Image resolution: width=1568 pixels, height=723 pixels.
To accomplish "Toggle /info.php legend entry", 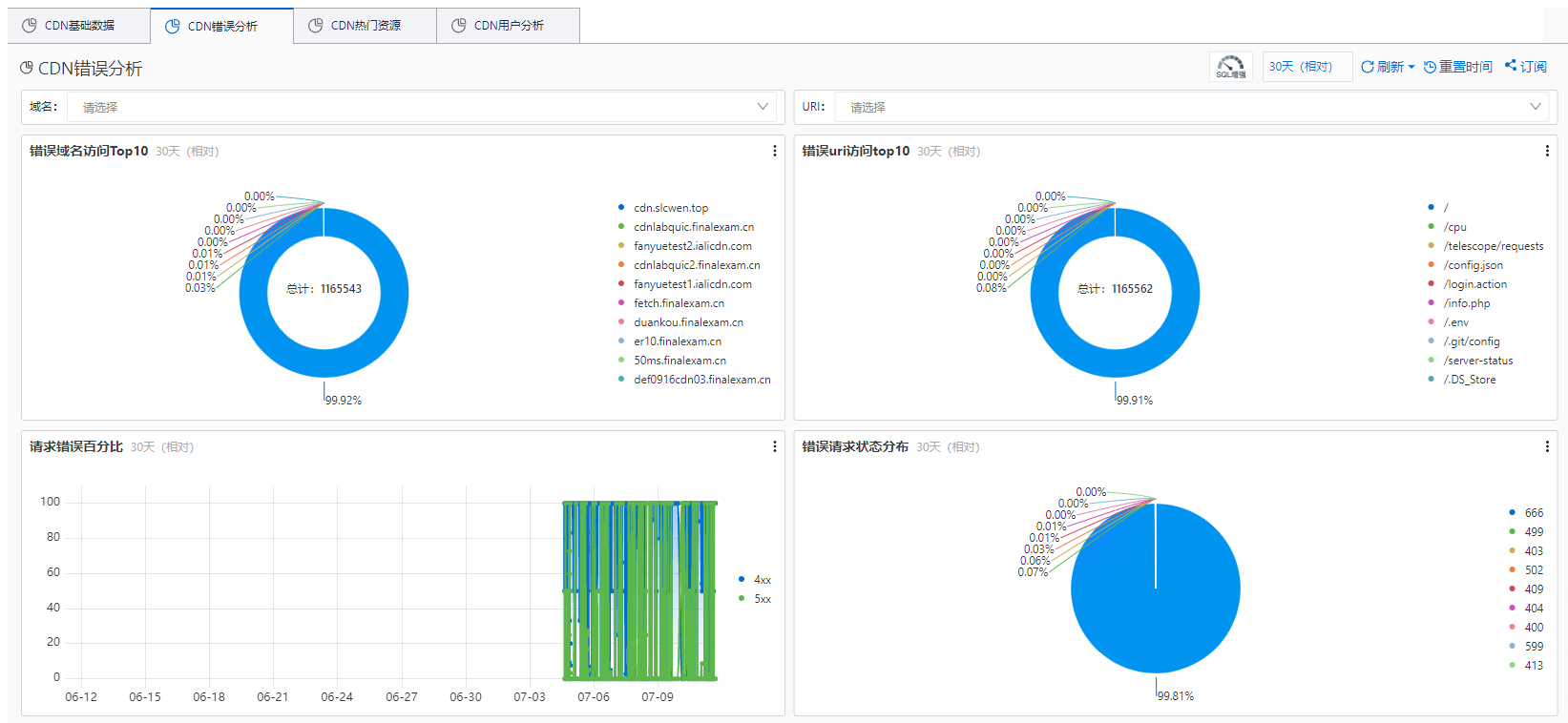I will click(1459, 303).
